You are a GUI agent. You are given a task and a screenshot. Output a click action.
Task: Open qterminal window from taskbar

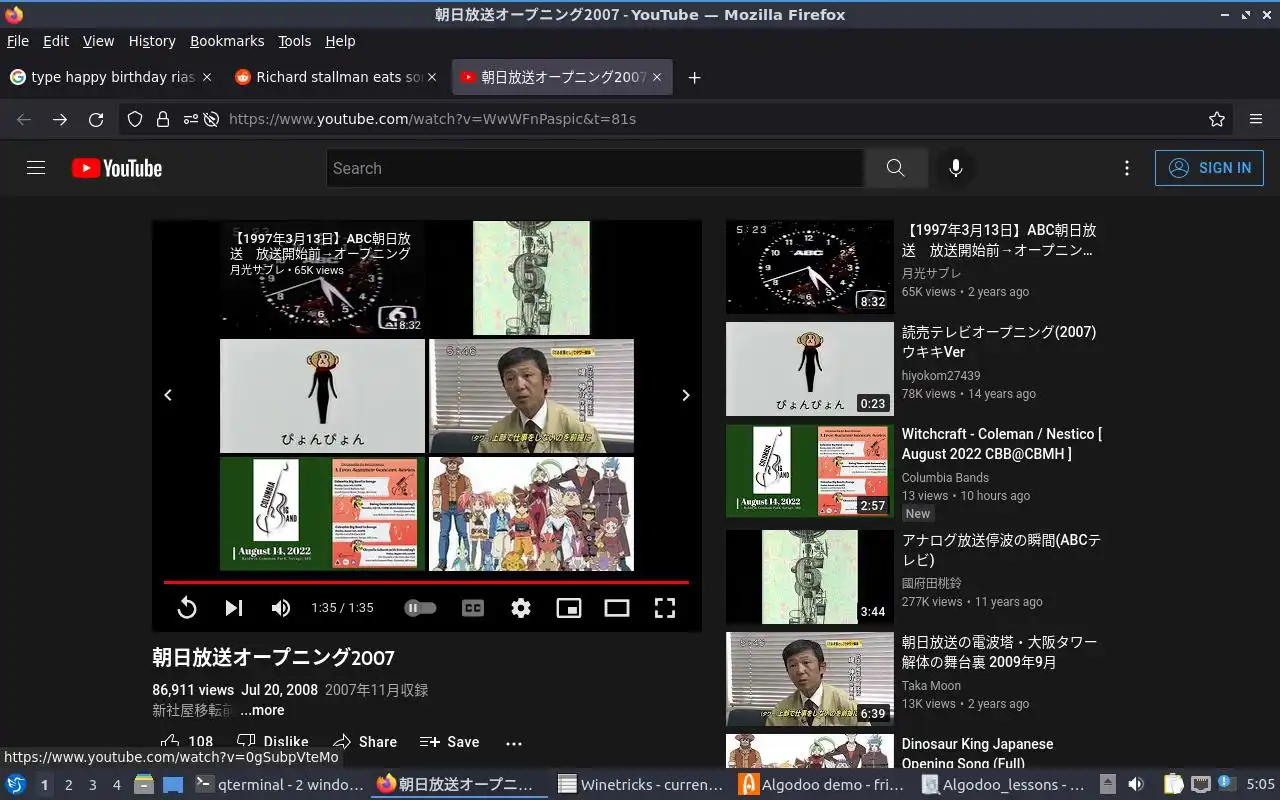pyautogui.click(x=279, y=785)
